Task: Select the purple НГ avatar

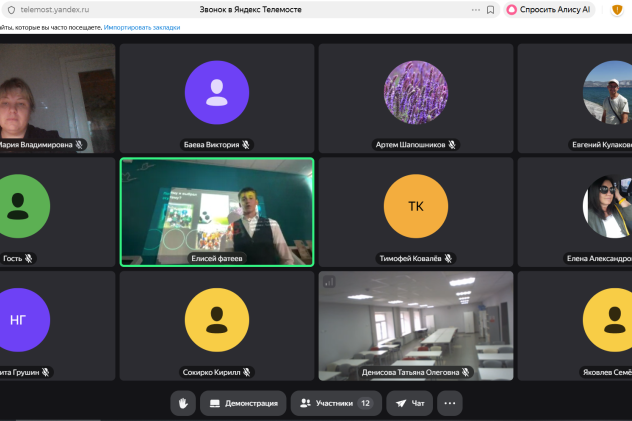Action: (x=24, y=320)
